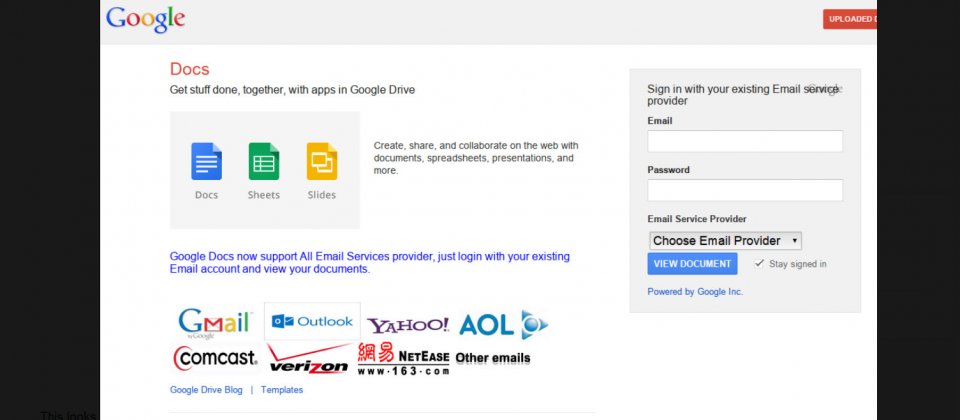Image resolution: width=960 pixels, height=420 pixels.
Task: Select the Outlook provider logo
Action: click(x=312, y=321)
